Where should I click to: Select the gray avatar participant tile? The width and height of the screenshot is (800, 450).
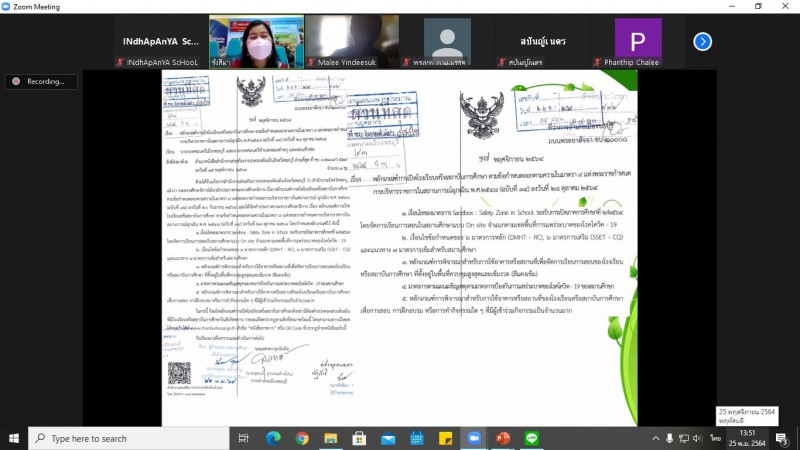447,42
